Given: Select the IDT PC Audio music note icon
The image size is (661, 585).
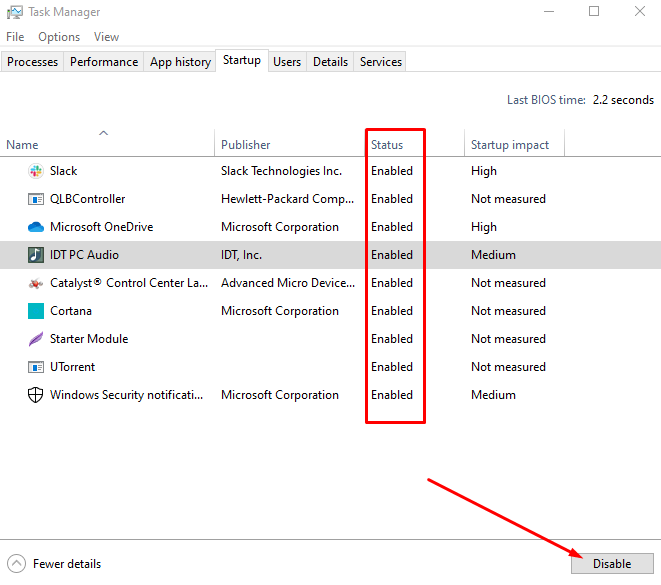Looking at the screenshot, I should coord(36,255).
